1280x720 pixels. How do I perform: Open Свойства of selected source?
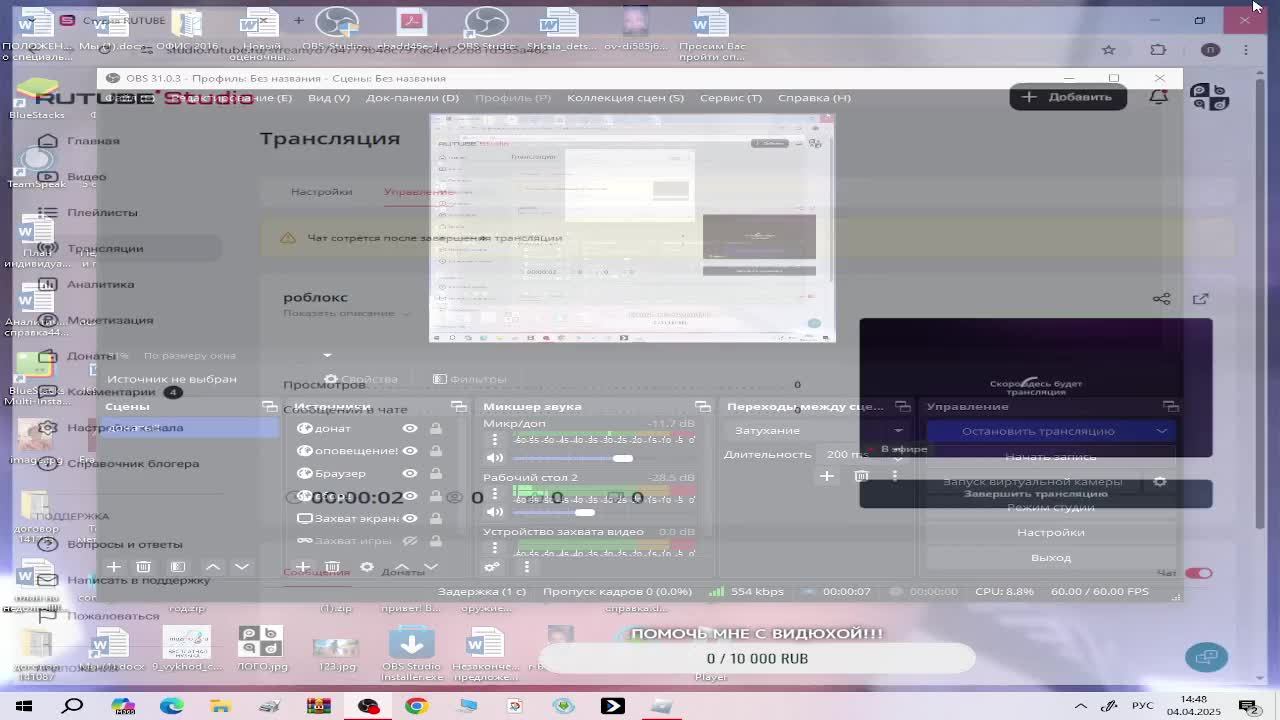coord(361,379)
